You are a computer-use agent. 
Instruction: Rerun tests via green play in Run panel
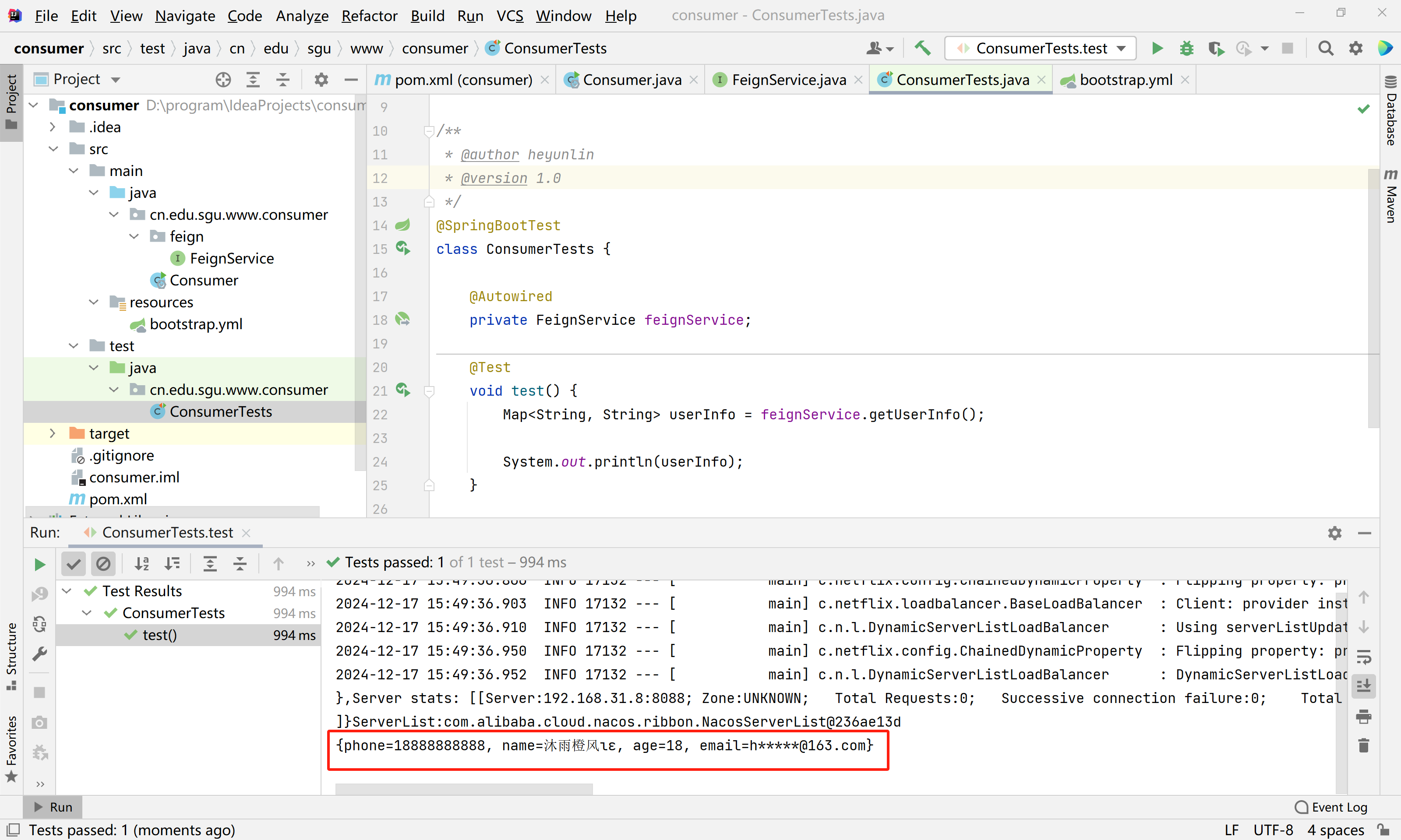[x=40, y=564]
